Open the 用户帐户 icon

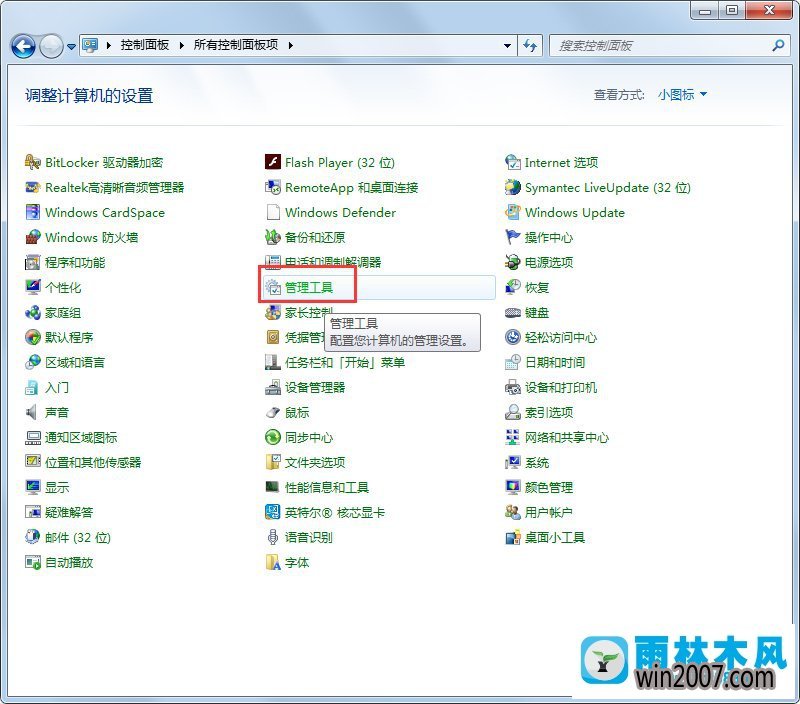tap(513, 512)
